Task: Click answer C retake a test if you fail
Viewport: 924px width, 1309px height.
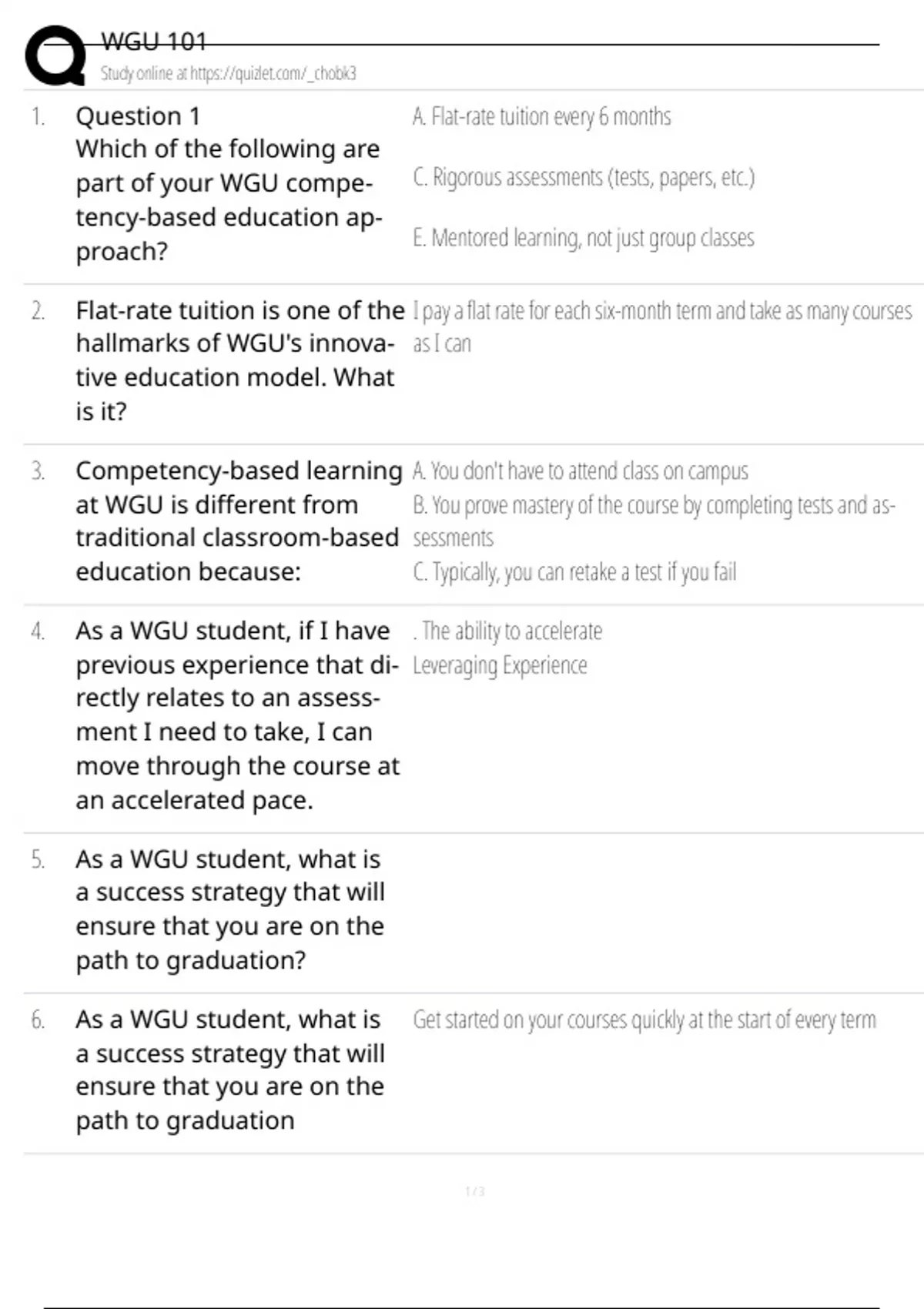Action: [x=574, y=572]
